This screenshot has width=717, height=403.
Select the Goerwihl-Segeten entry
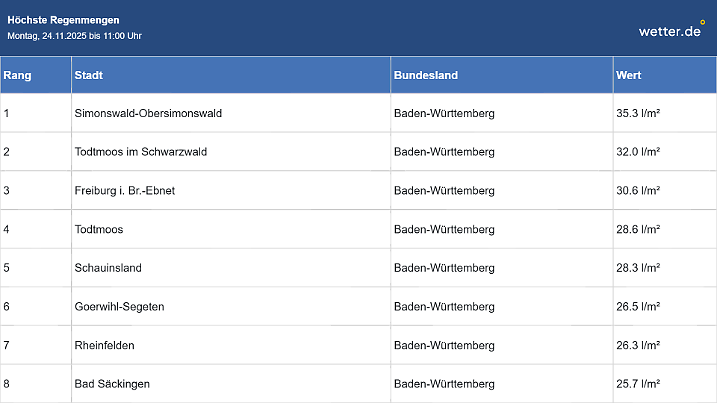[119, 306]
